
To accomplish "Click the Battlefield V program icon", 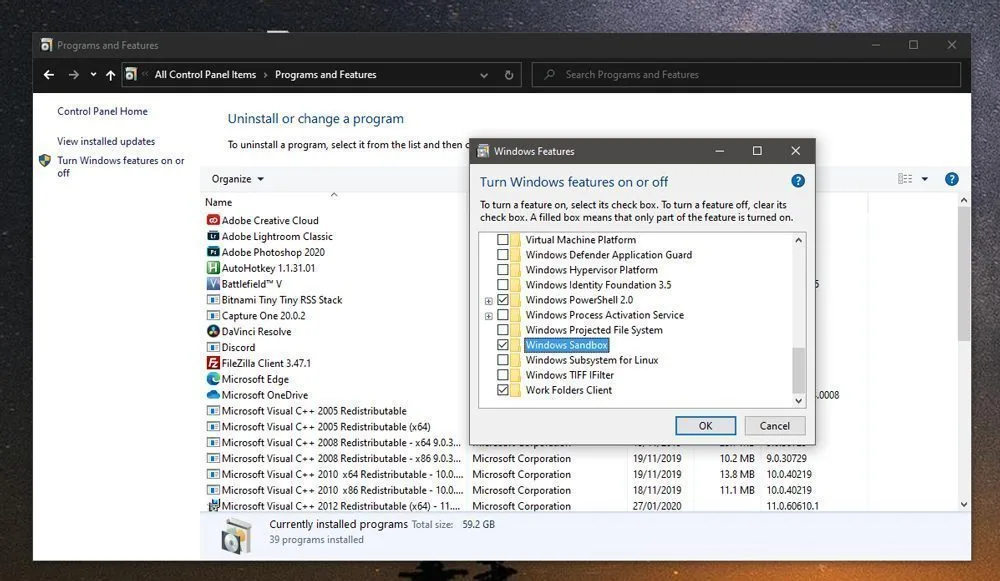I will [213, 284].
